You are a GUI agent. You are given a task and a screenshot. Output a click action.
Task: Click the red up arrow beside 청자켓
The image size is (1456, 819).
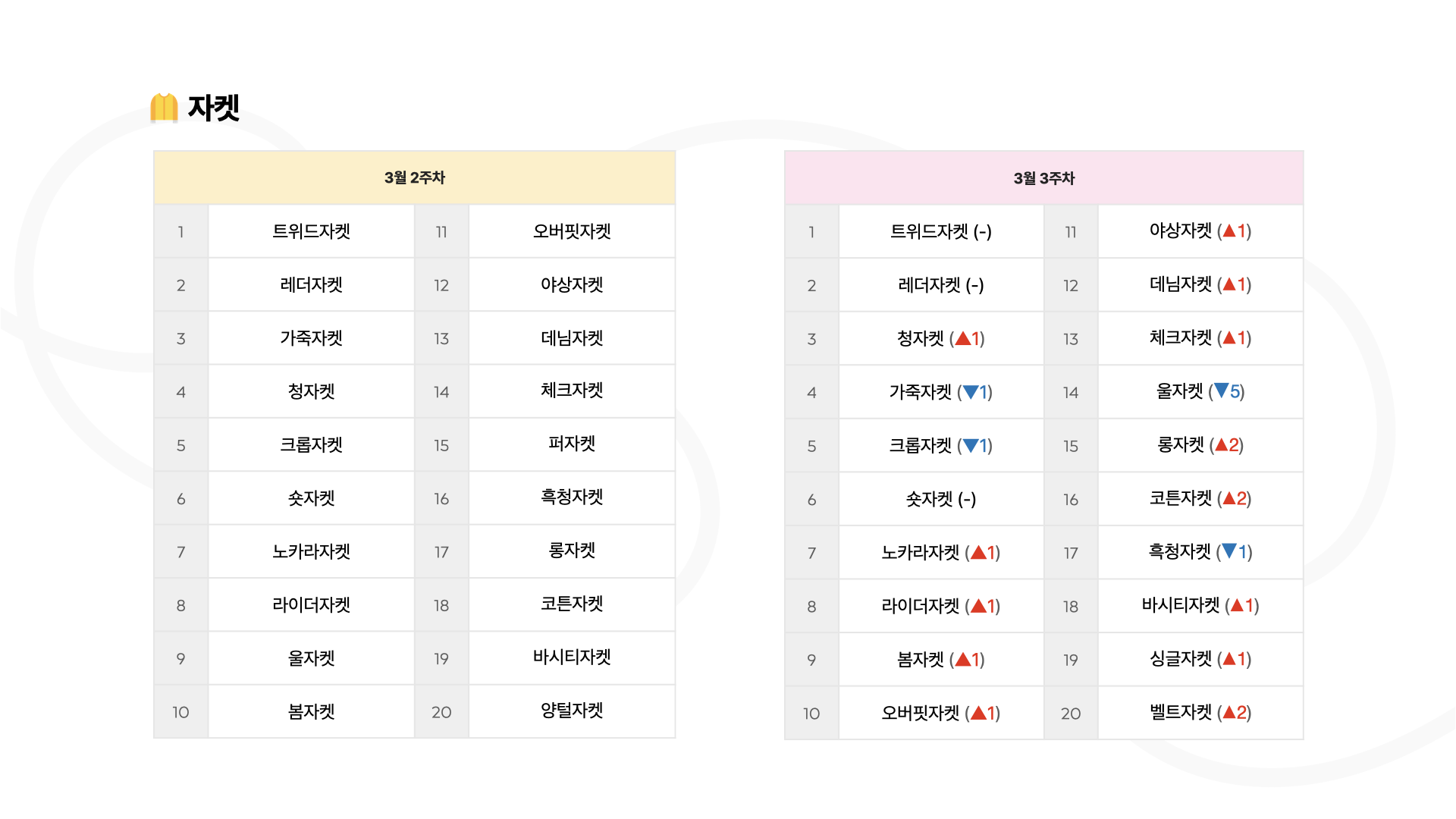click(x=962, y=339)
